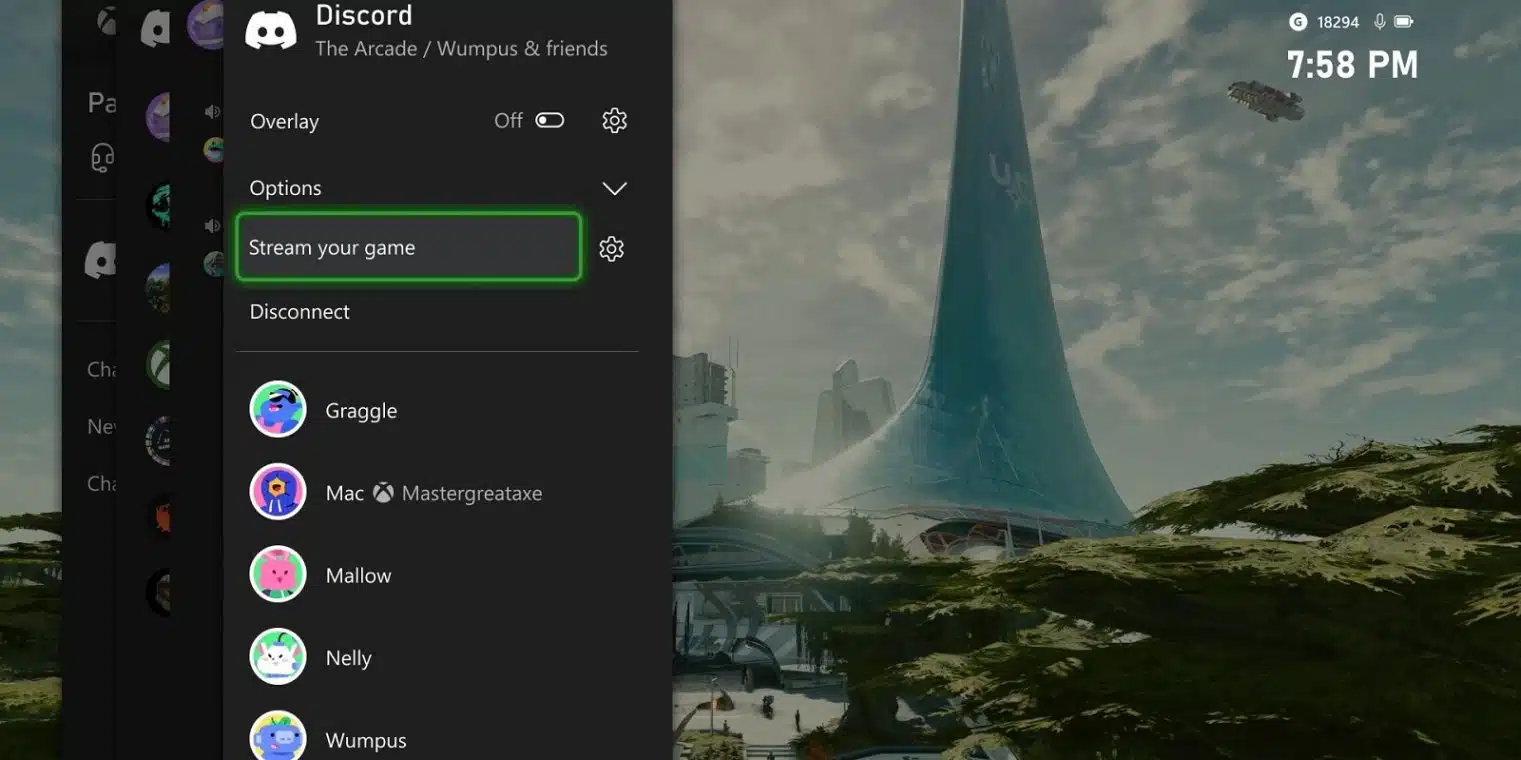Viewport: 1521px width, 760px height.
Task: Click the Overlay label
Action: coord(284,122)
